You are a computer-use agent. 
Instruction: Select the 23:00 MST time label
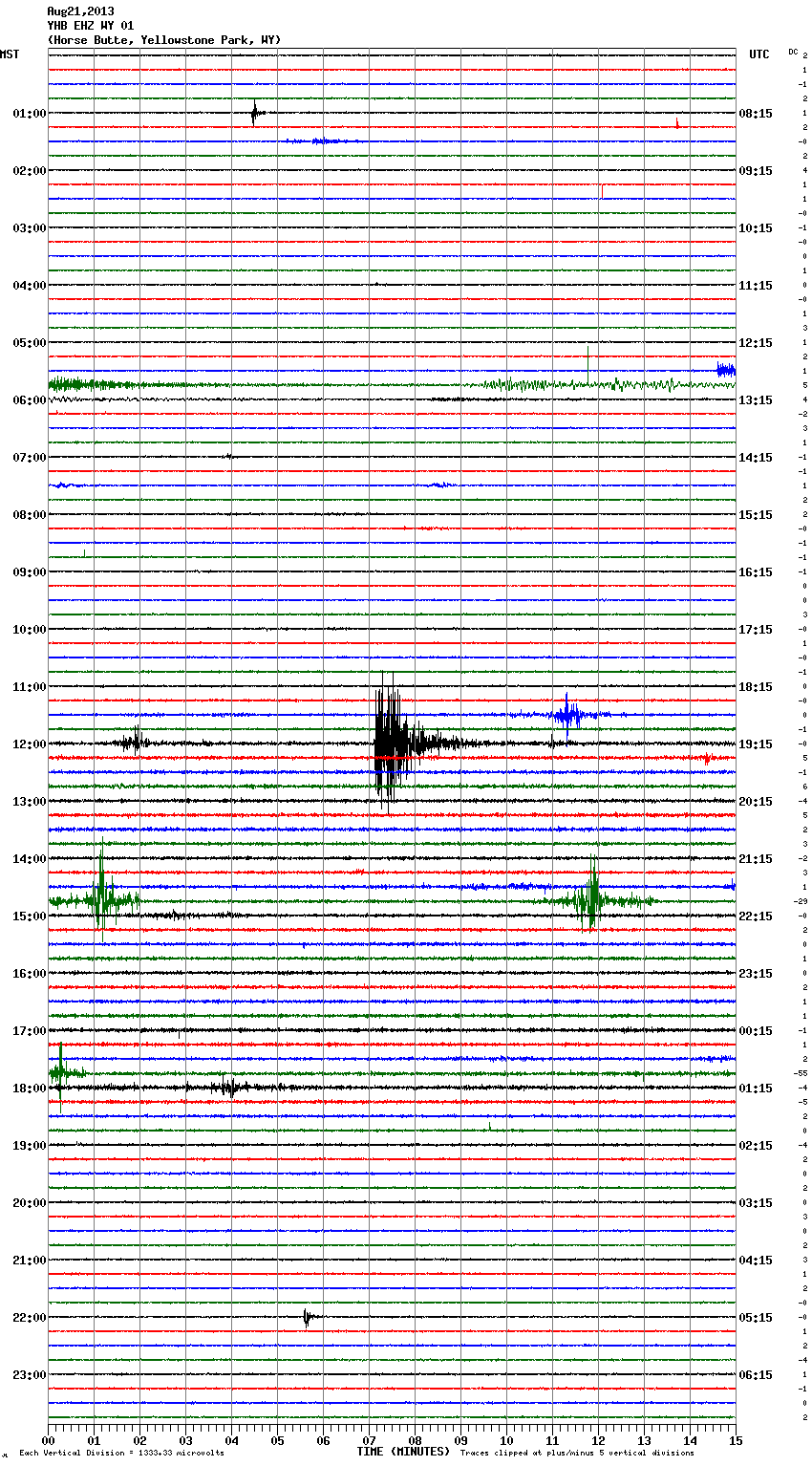(30, 1375)
